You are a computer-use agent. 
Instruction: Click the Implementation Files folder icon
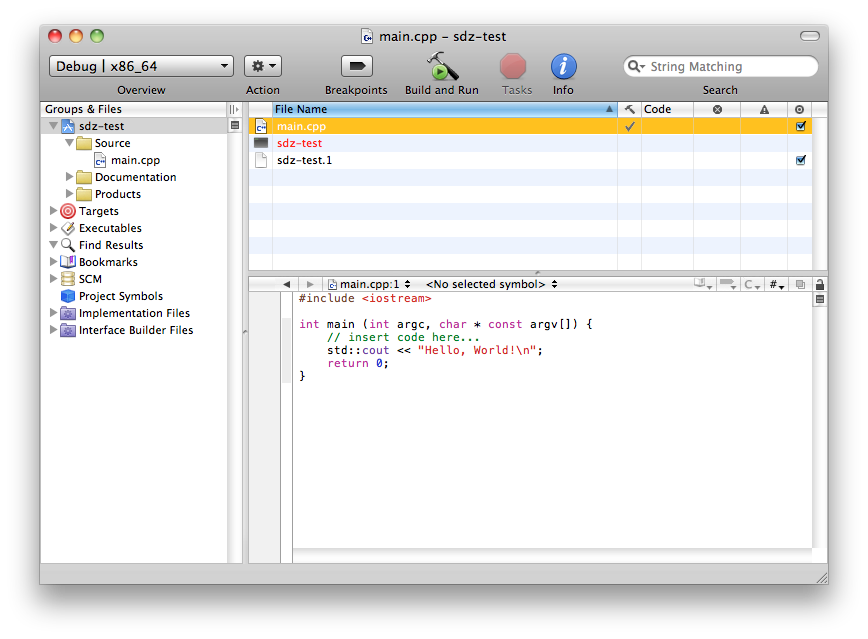tap(68, 313)
